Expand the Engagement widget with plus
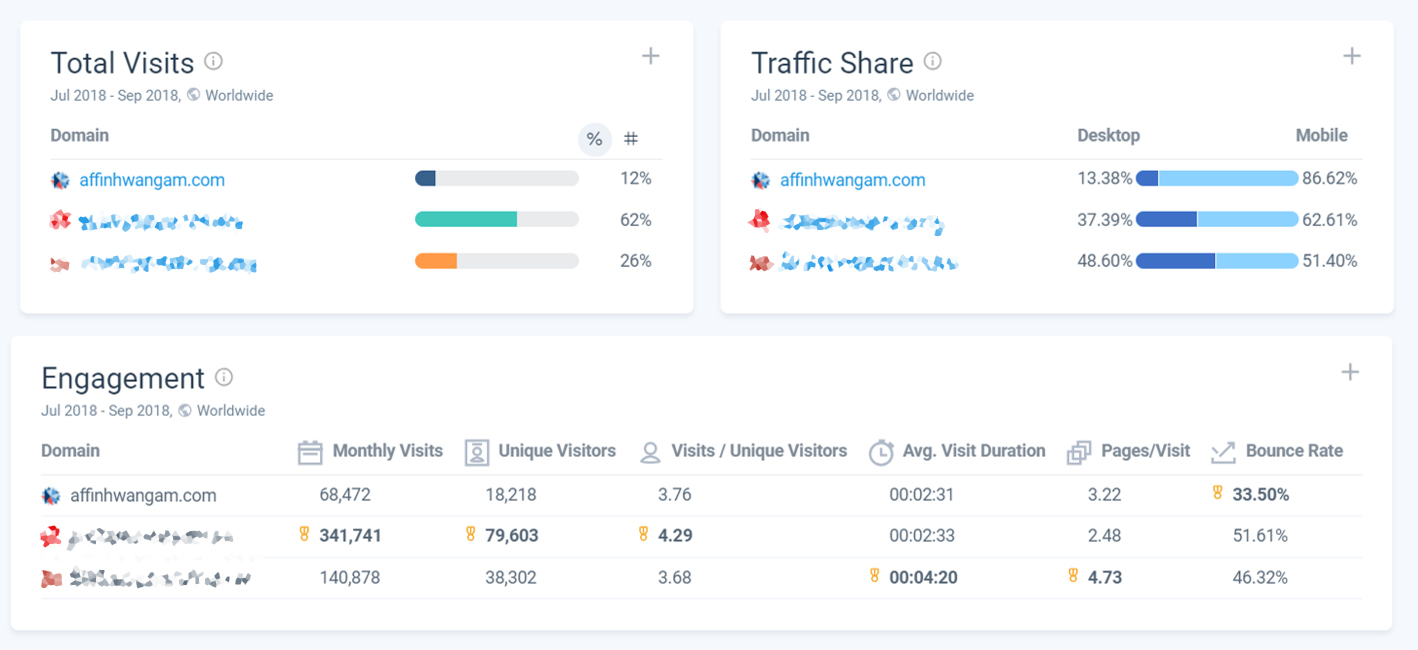Screen dimensions: 1418x650 (x=1350, y=372)
